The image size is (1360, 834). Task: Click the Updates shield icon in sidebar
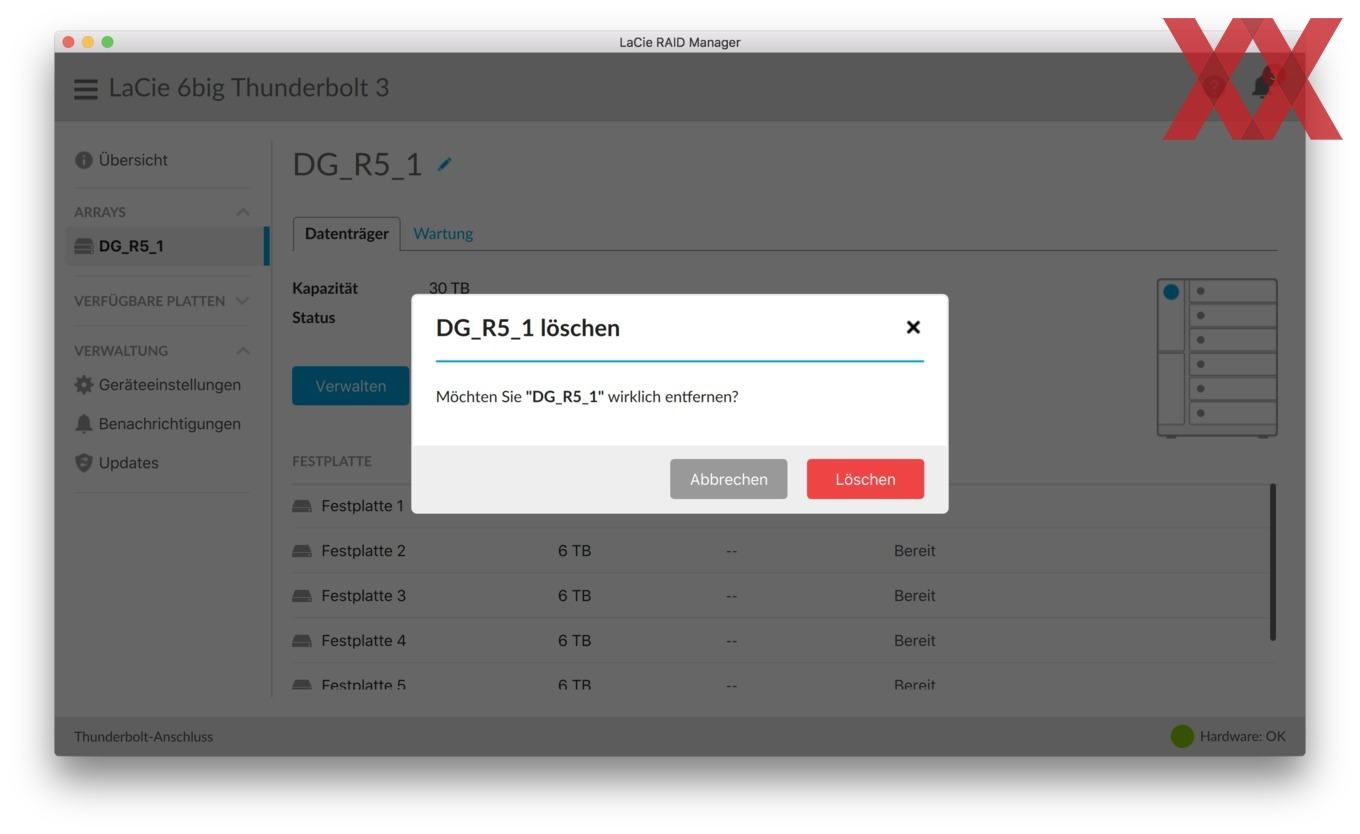83,463
